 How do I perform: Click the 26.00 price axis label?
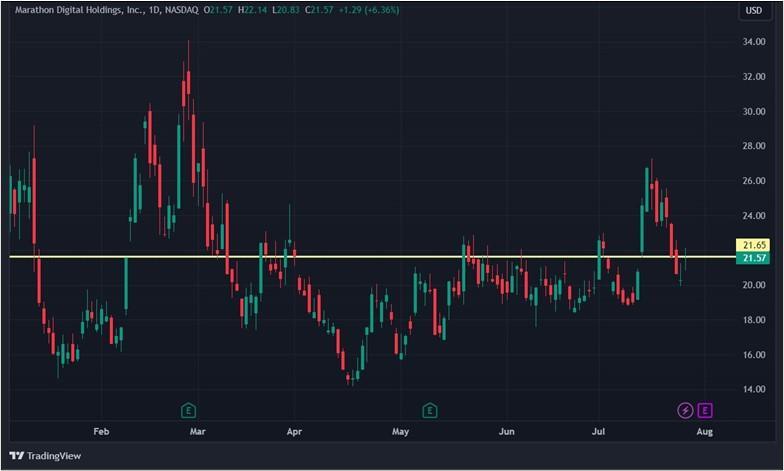pyautogui.click(x=754, y=180)
